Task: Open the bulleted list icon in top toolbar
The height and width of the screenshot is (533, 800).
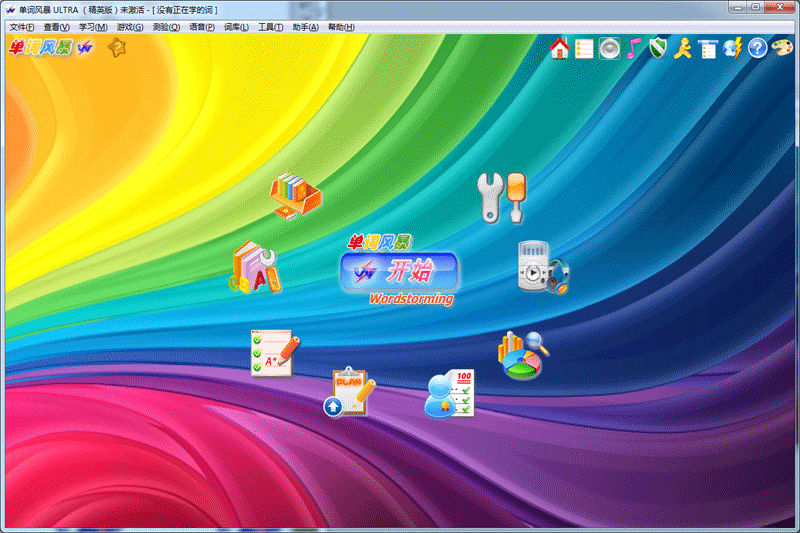Action: pos(584,49)
